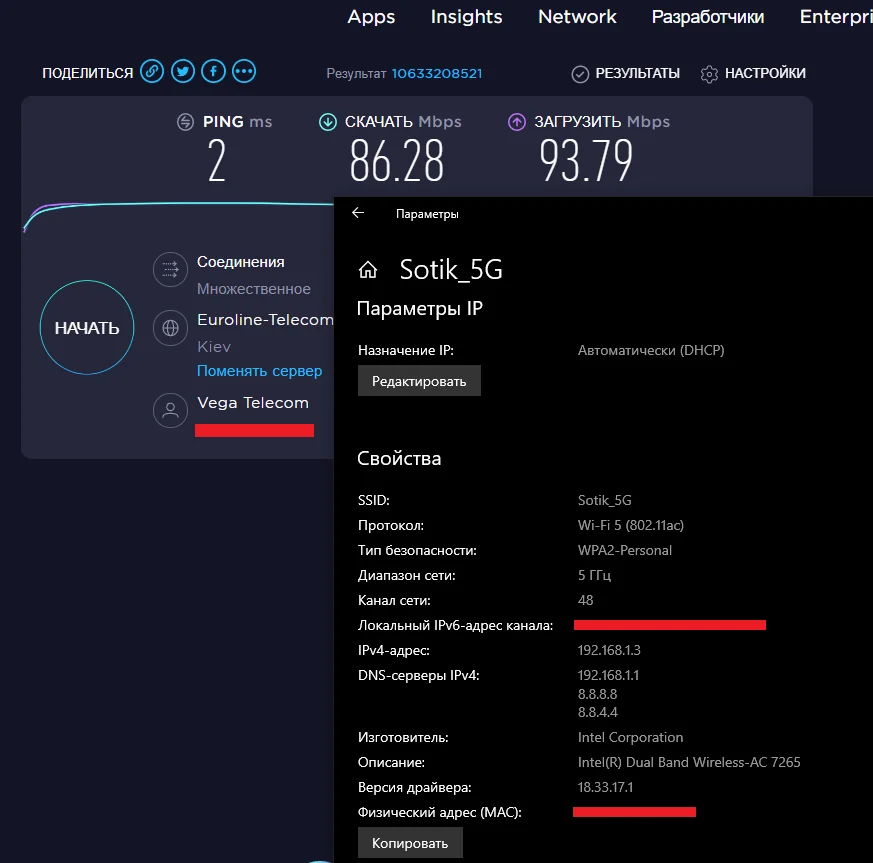This screenshot has width=873, height=863.
Task: Click the DNS server 8.8.4.4
Action: click(597, 712)
